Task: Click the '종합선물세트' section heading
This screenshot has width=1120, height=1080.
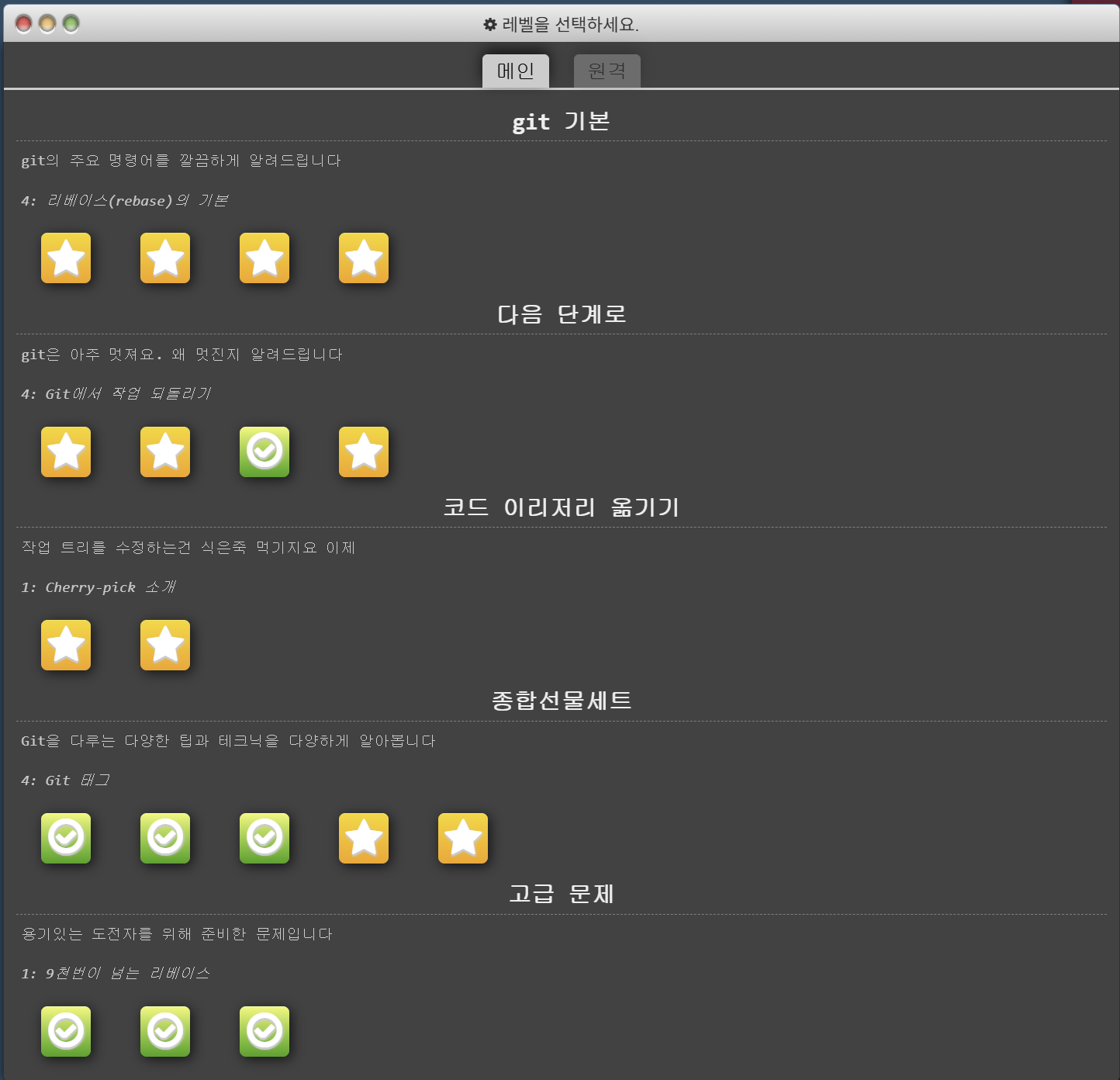Action: [x=562, y=701]
